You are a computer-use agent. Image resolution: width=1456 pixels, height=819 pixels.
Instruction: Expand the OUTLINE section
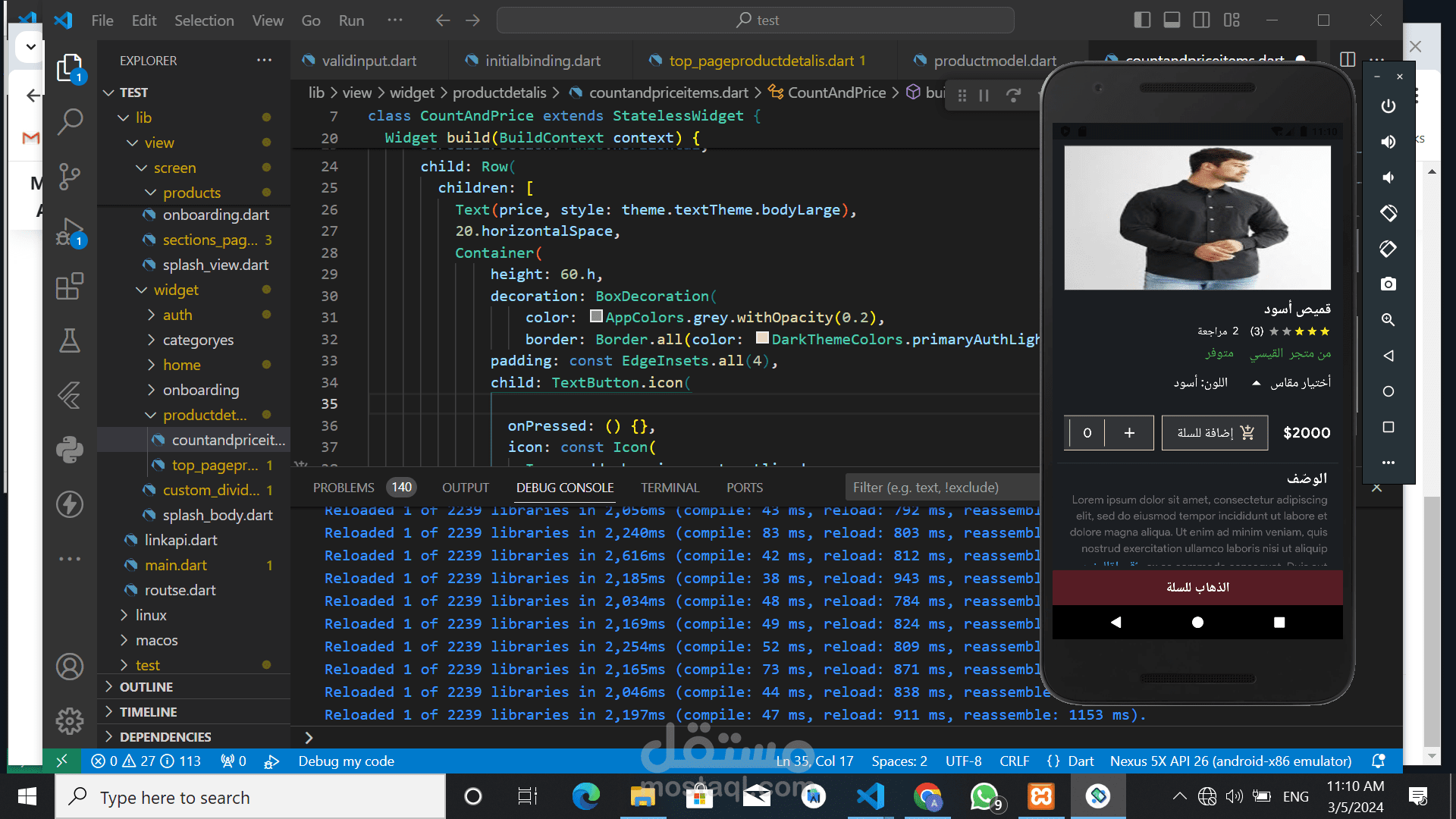pyautogui.click(x=146, y=687)
